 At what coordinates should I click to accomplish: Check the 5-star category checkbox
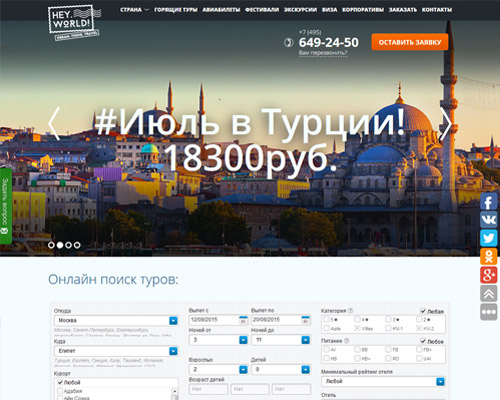tap(326, 319)
